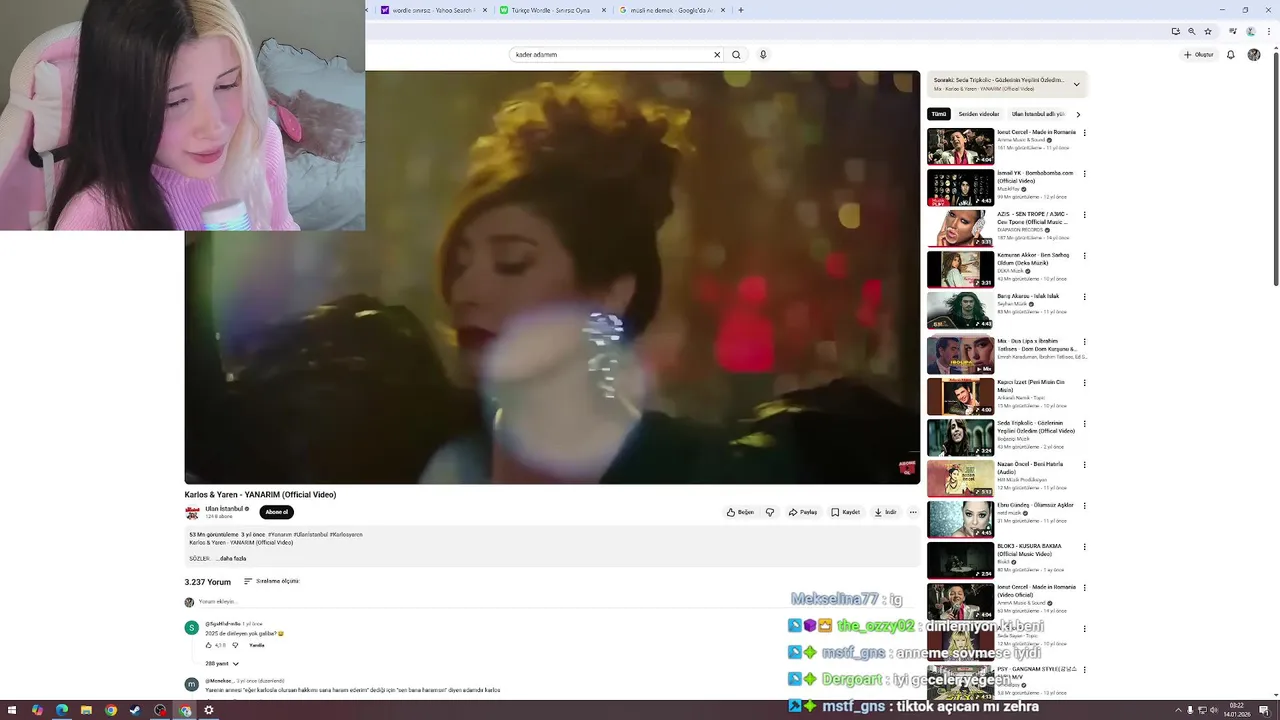1280x720 pixels.
Task: Dislike the 2025 de dinleyen comment
Action: click(x=235, y=645)
